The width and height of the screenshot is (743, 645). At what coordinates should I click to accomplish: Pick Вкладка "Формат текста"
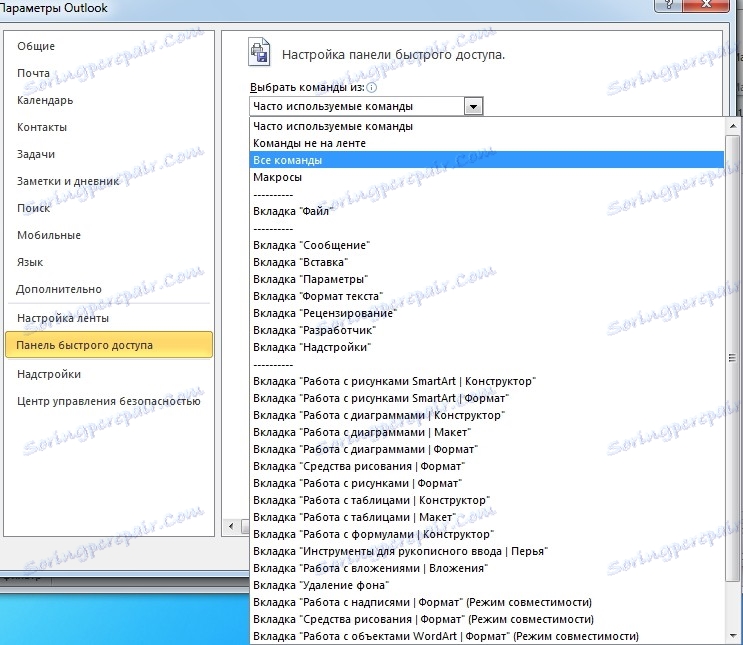coord(487,296)
